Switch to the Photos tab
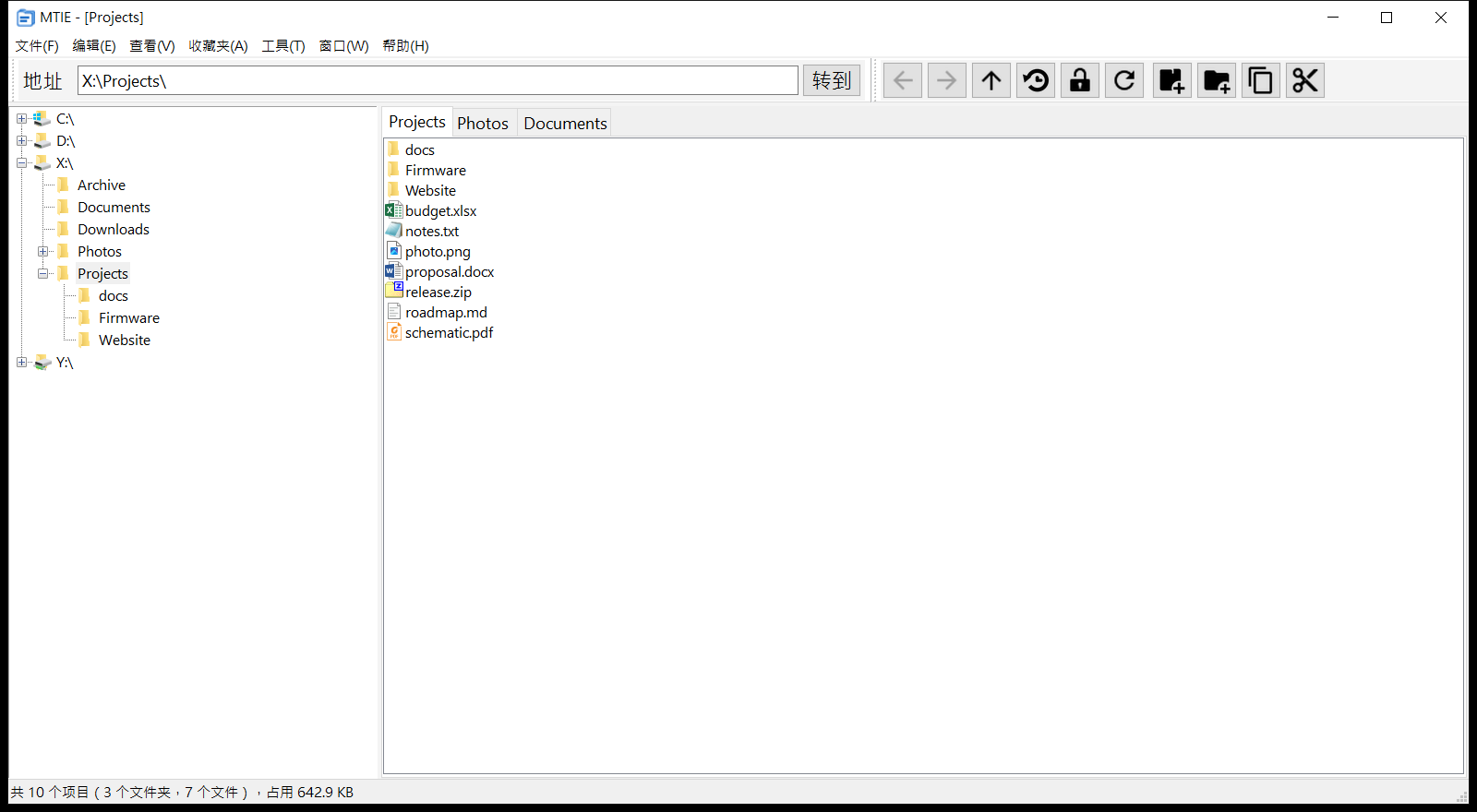The image size is (1477, 812). click(483, 124)
